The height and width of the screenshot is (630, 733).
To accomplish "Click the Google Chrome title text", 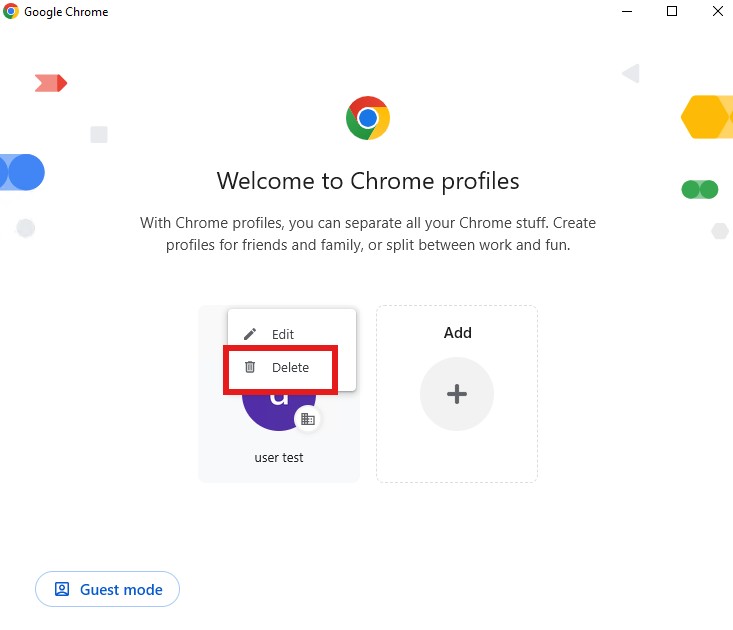I will click(x=66, y=12).
